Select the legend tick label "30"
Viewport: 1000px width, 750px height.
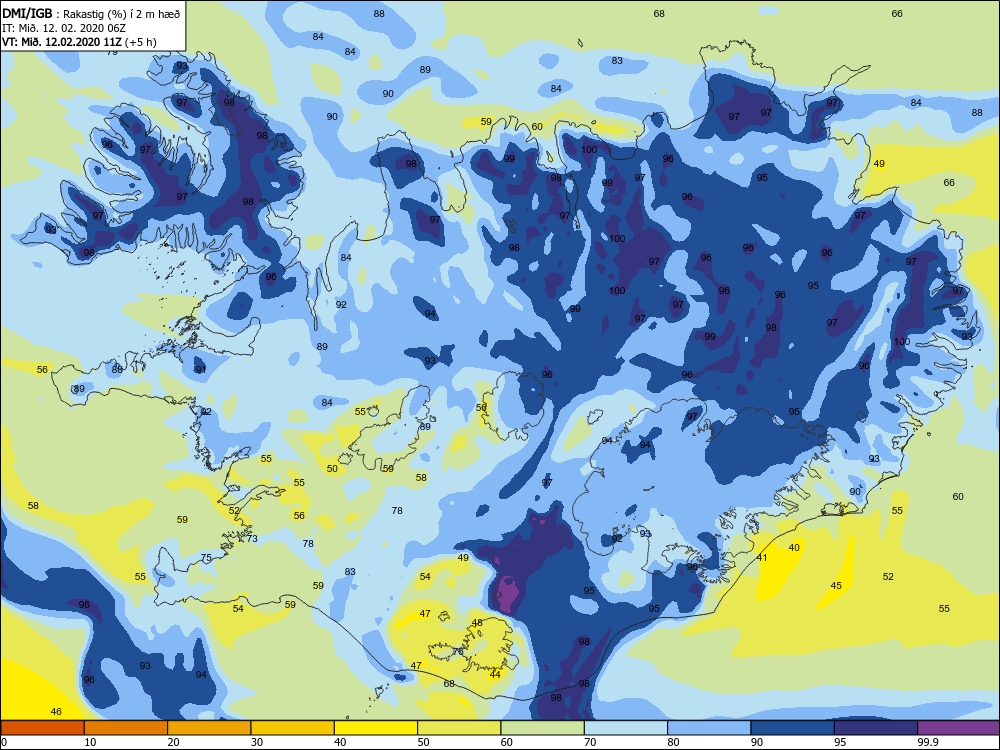257,742
